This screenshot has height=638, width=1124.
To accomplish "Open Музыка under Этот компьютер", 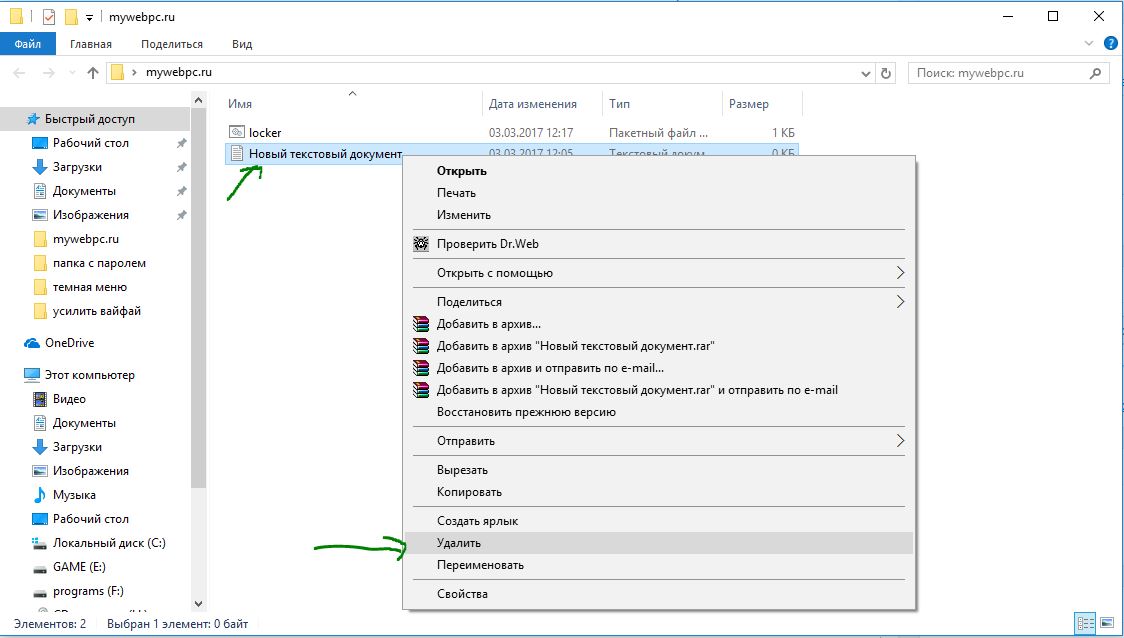I will [x=74, y=495].
